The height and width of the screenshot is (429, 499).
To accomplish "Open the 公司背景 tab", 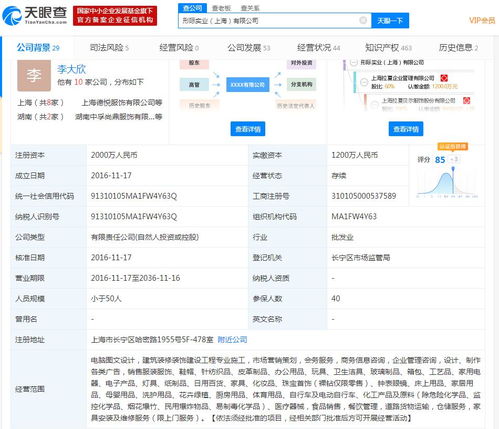I will point(38,48).
